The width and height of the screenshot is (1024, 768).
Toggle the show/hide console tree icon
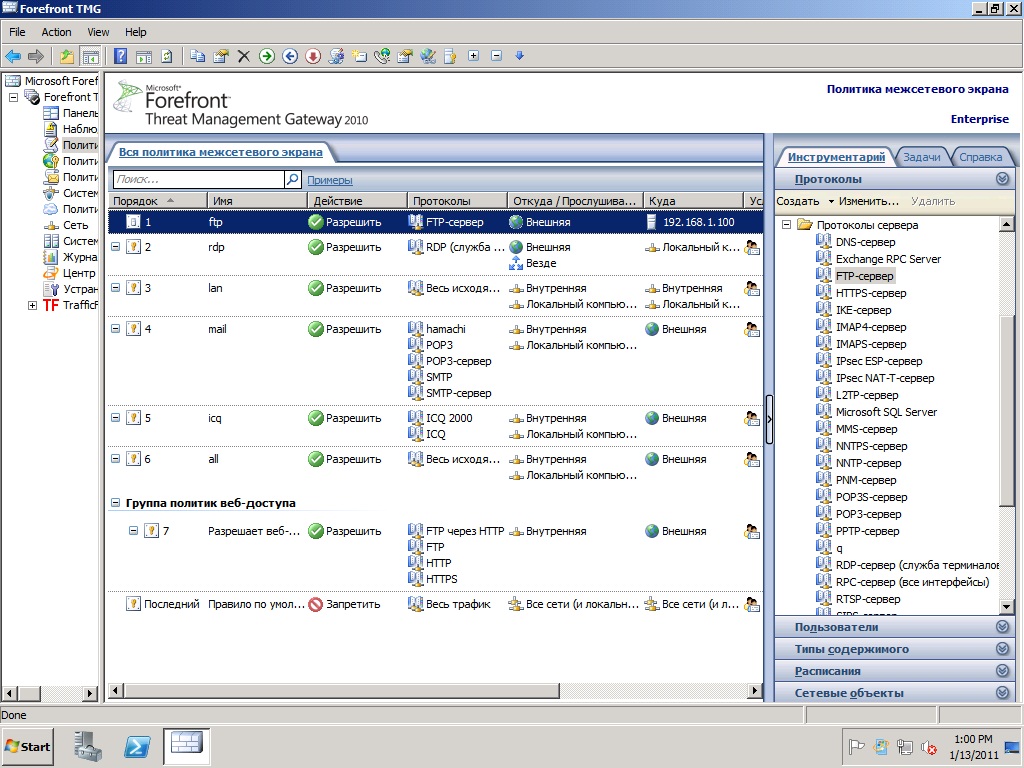coord(90,57)
